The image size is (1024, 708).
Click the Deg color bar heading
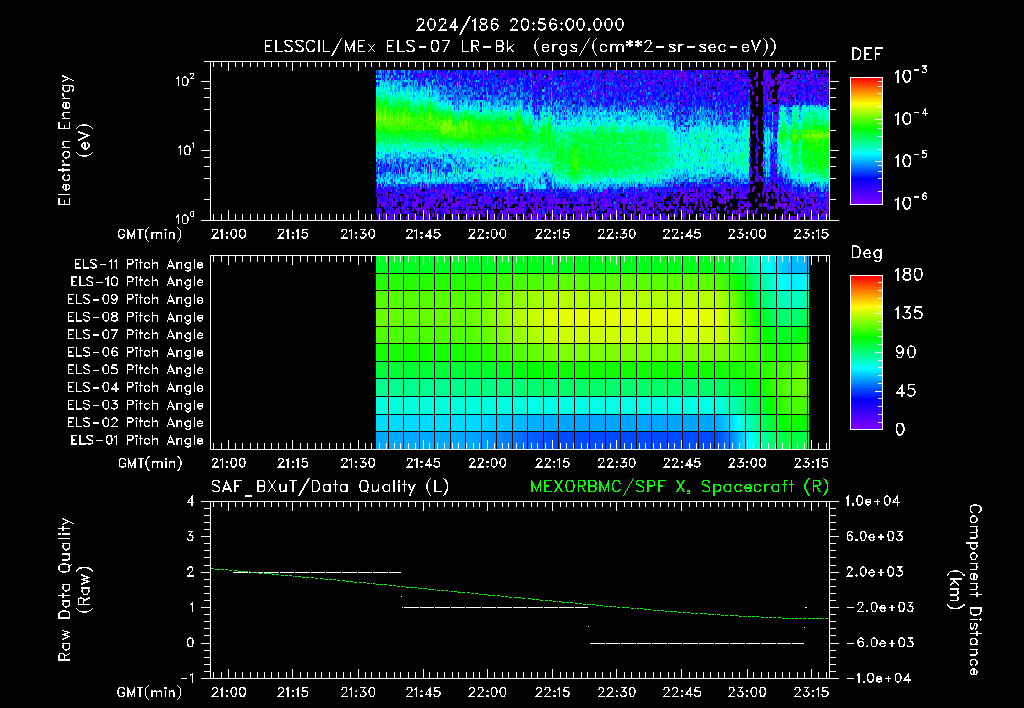pos(866,253)
